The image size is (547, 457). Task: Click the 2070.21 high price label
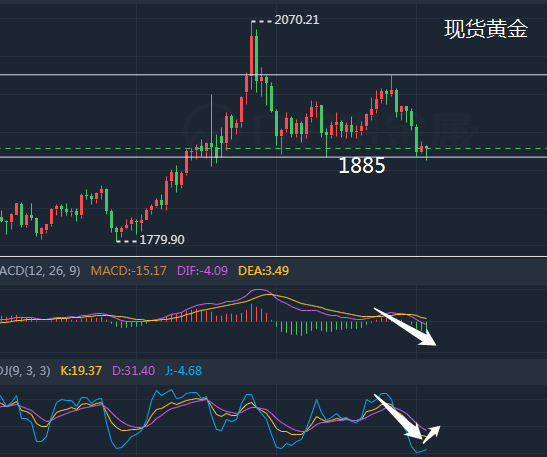[297, 20]
